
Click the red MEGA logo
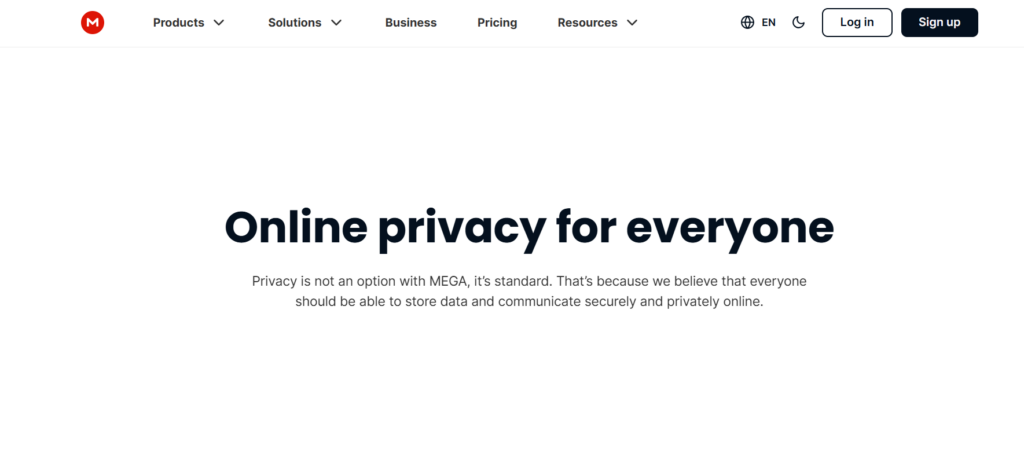(93, 23)
